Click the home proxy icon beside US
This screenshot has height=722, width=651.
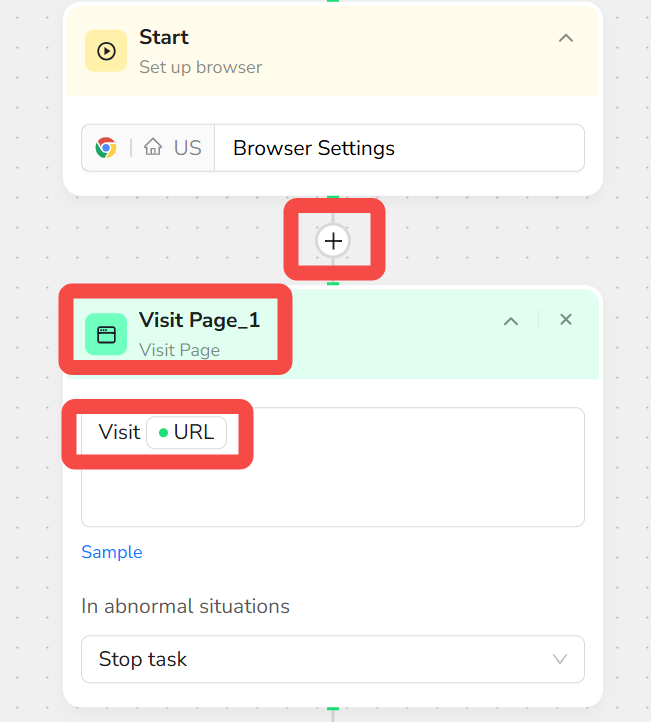click(153, 147)
